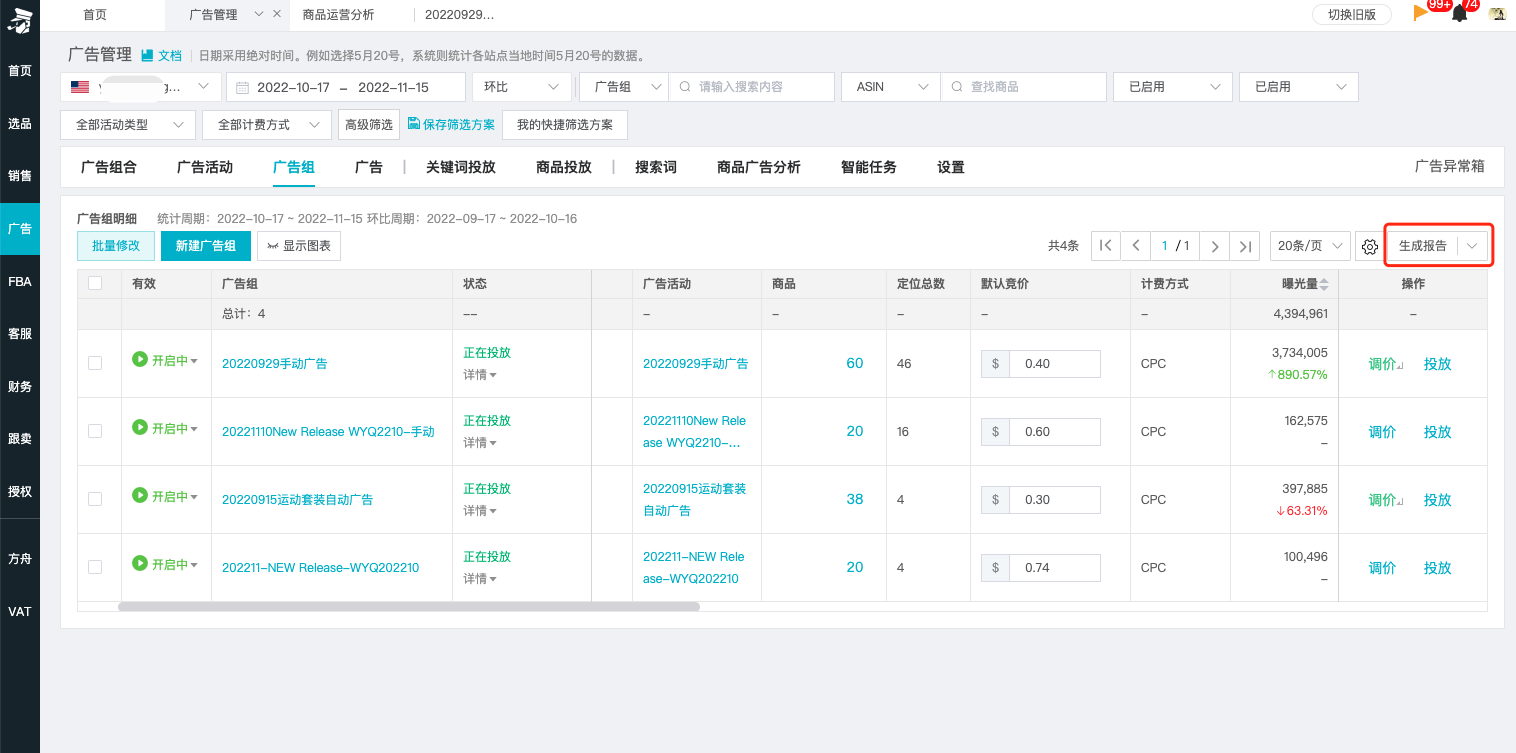Click green play icon for 20221110New Release row

pos(140,427)
